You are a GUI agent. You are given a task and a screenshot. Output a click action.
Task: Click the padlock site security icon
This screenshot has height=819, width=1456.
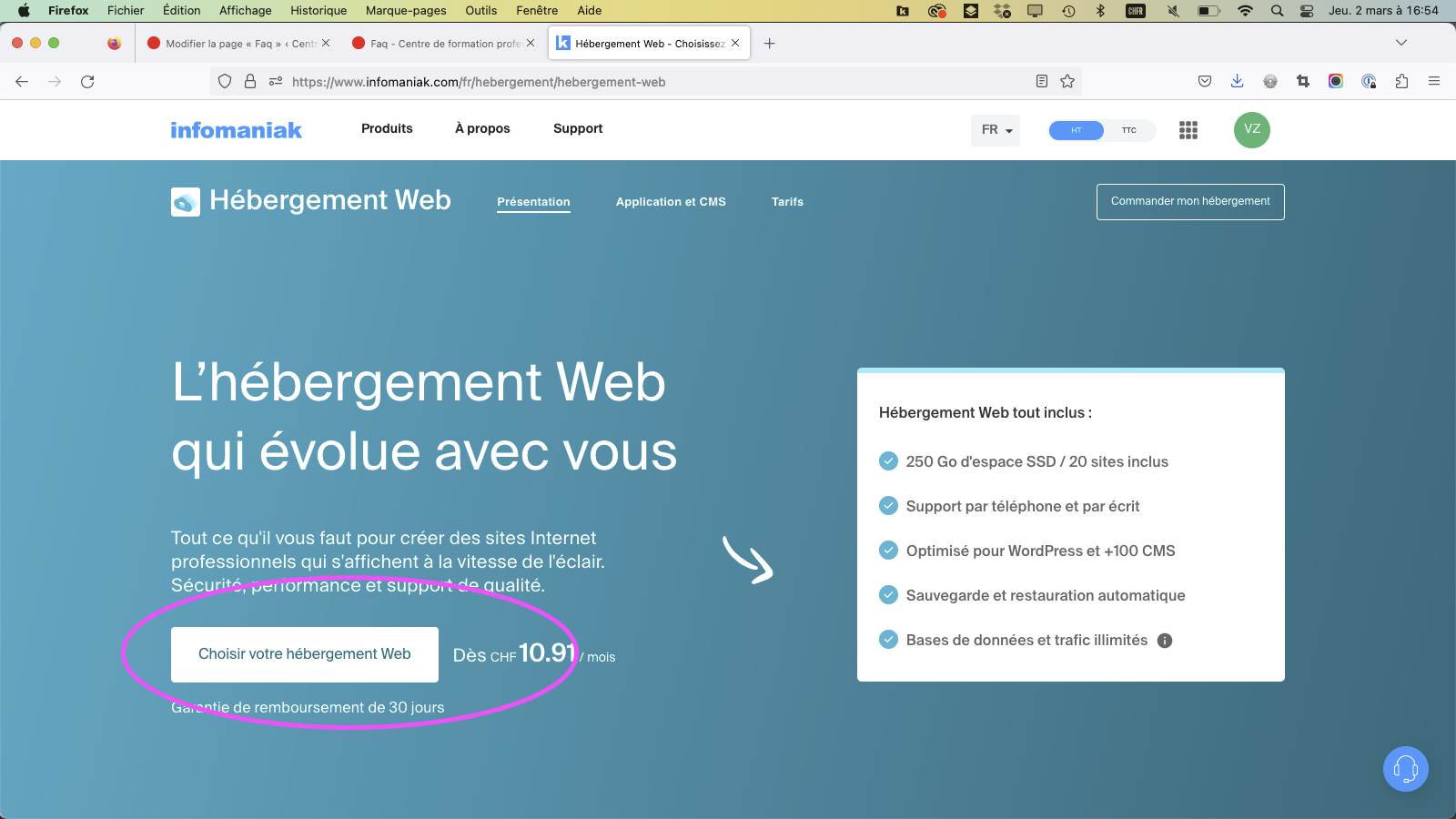[250, 82]
